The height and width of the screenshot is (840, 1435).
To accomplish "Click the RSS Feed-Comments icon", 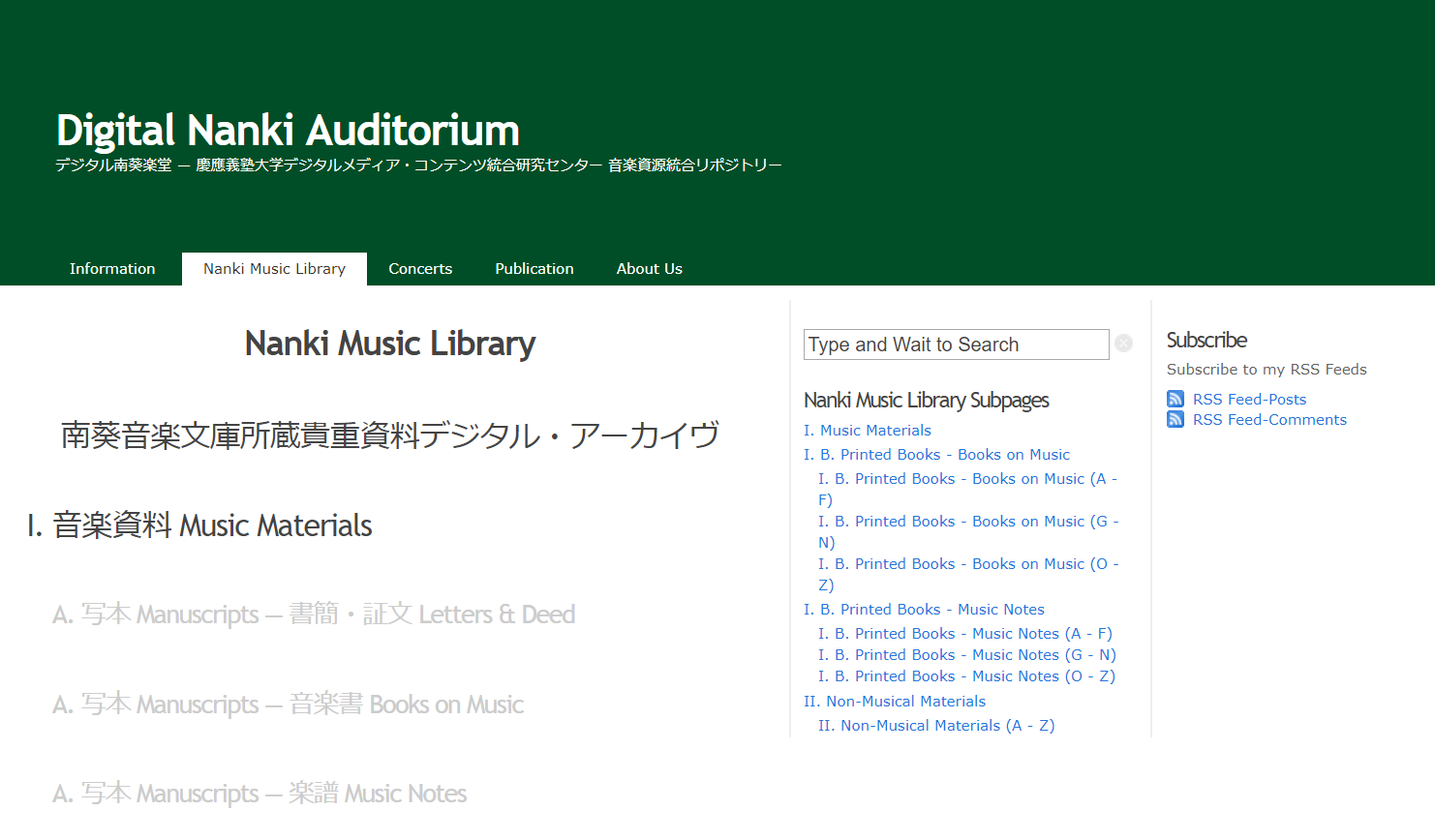I will 1175,419.
